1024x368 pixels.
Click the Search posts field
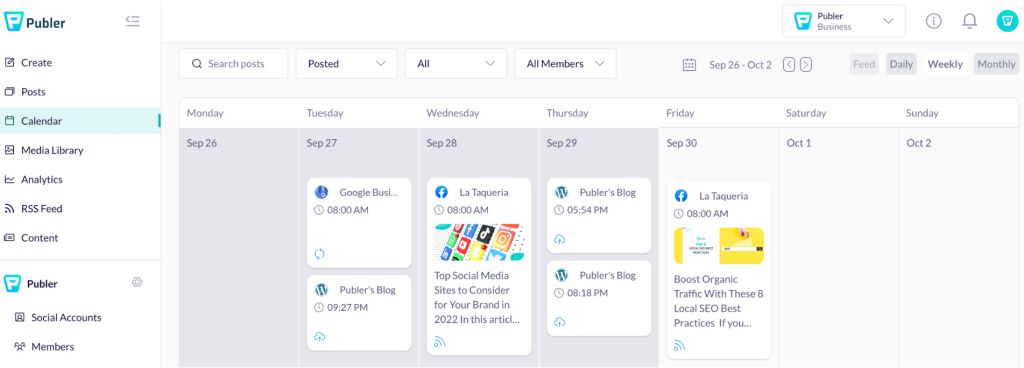click(233, 64)
